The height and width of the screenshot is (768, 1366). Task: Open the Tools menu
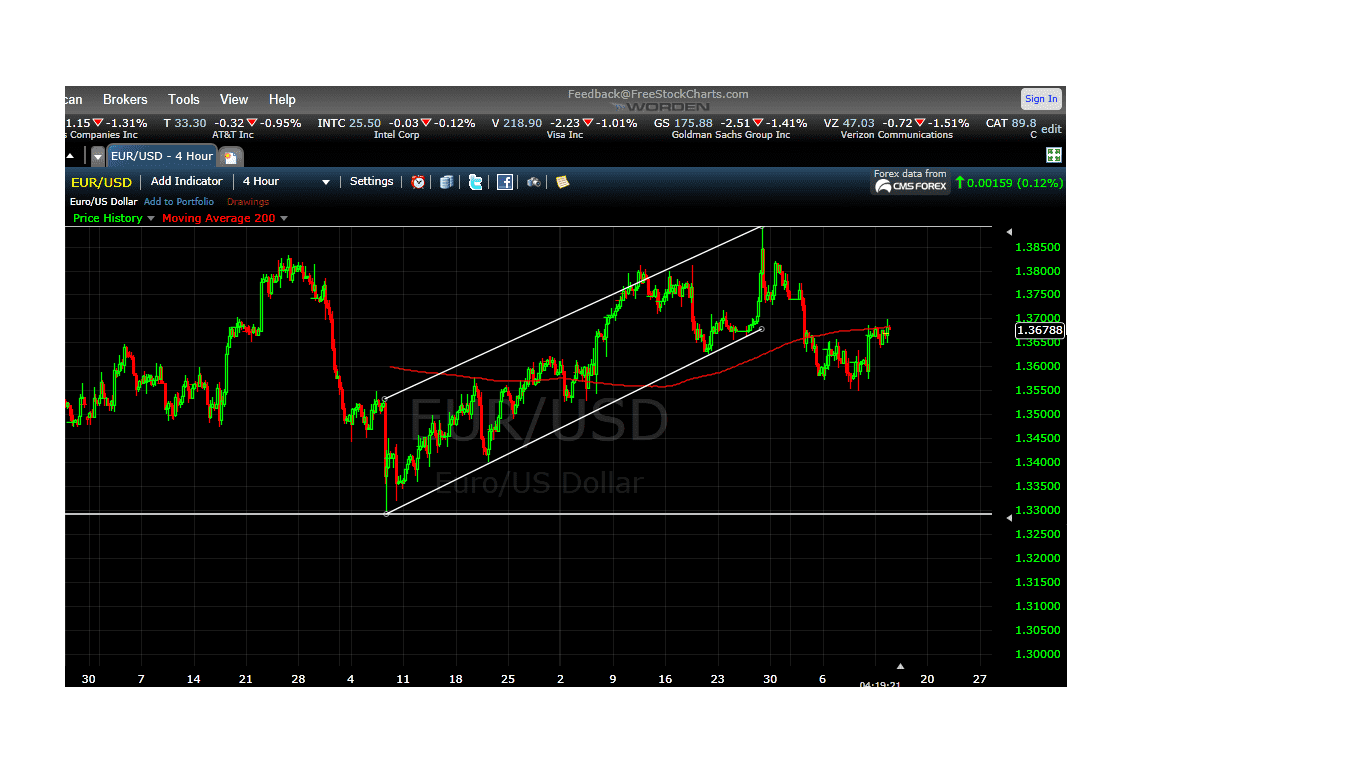tap(183, 99)
